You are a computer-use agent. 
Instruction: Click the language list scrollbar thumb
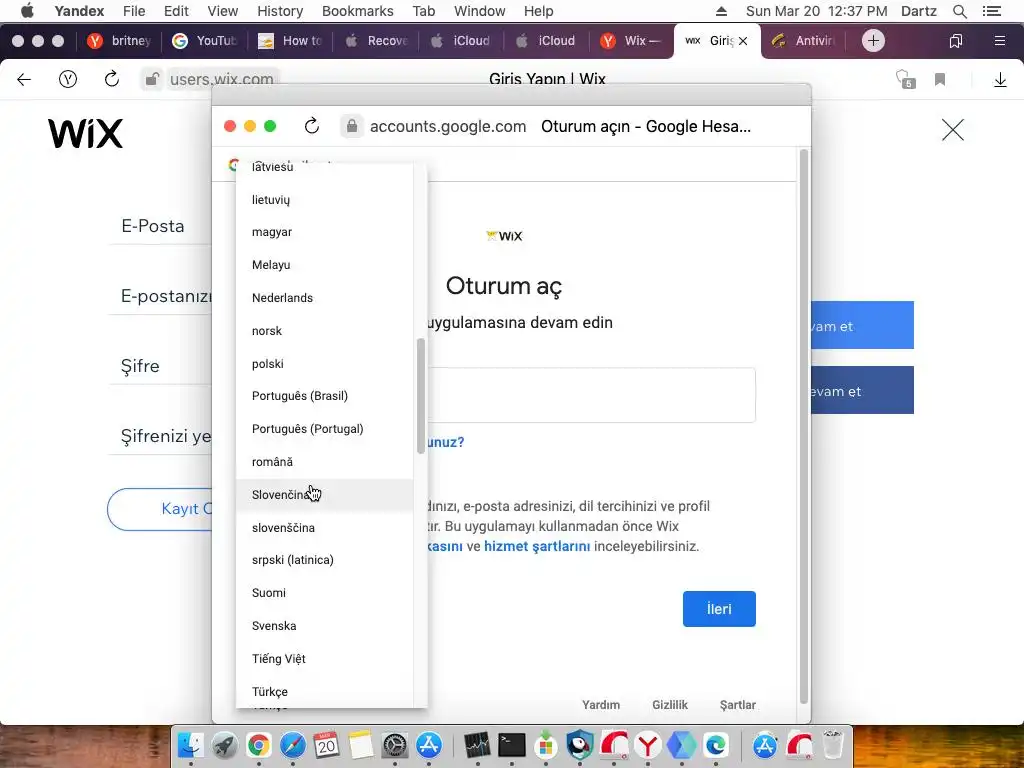[421, 396]
